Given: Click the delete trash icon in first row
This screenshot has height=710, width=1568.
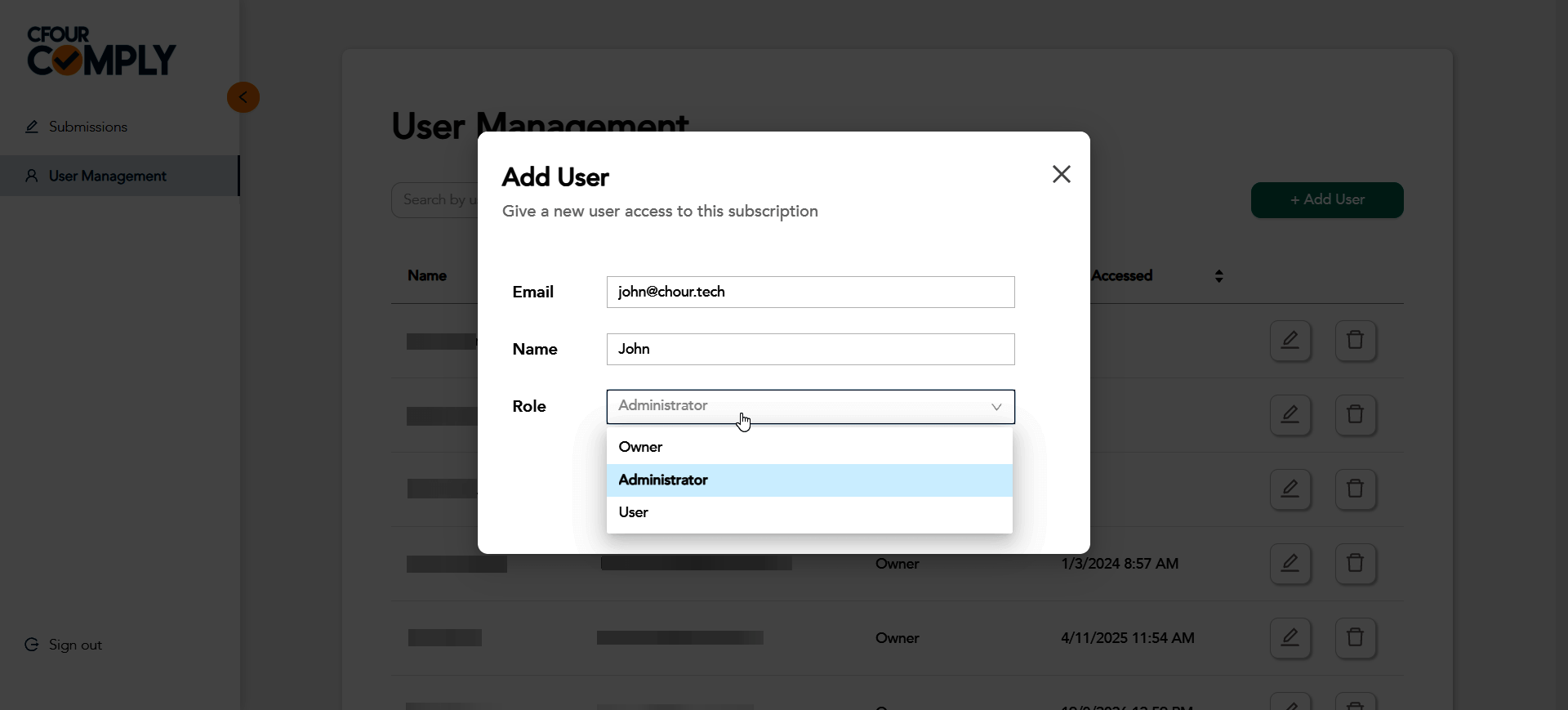Looking at the screenshot, I should pos(1356,341).
